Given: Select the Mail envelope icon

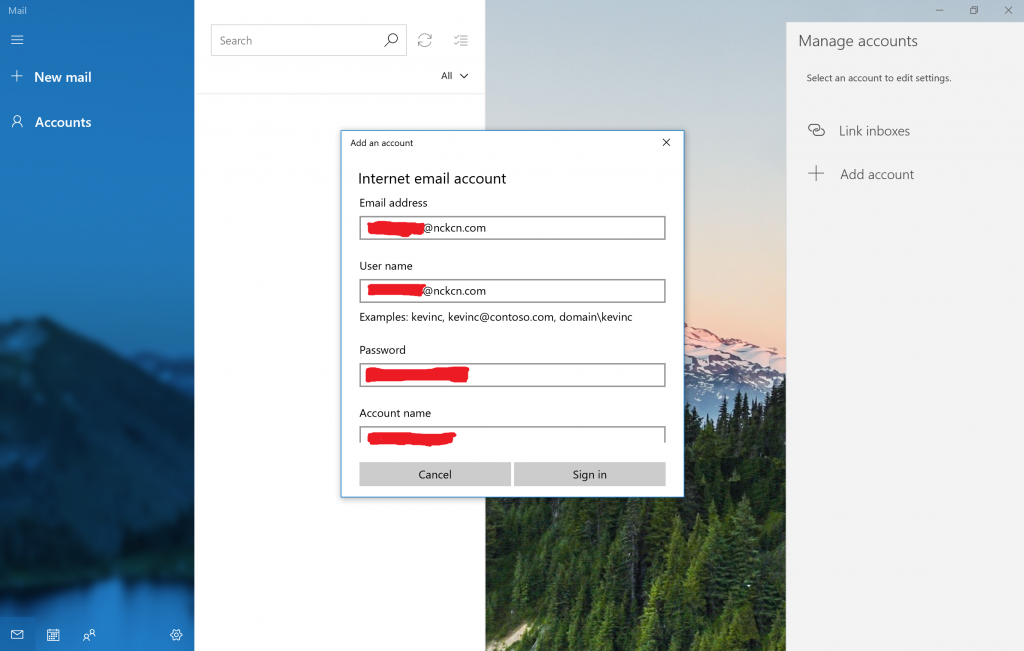Looking at the screenshot, I should (x=17, y=635).
